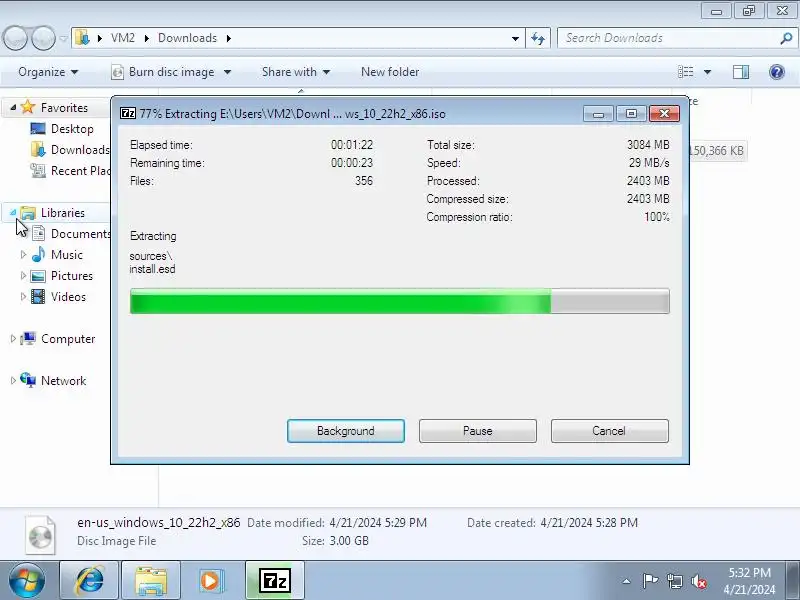Maximize the 7-Zip extracting dialog
Image resolution: width=800 pixels, height=600 pixels.
[631, 114]
